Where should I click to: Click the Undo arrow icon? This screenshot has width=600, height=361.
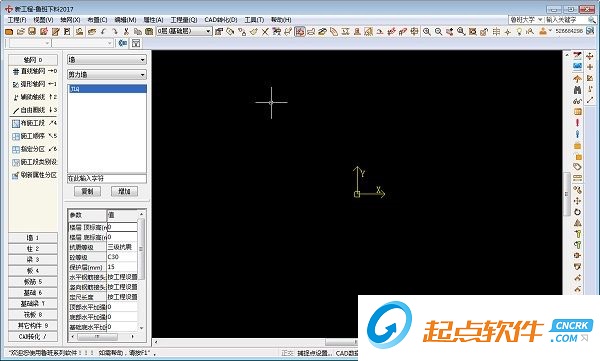[x=103, y=32]
